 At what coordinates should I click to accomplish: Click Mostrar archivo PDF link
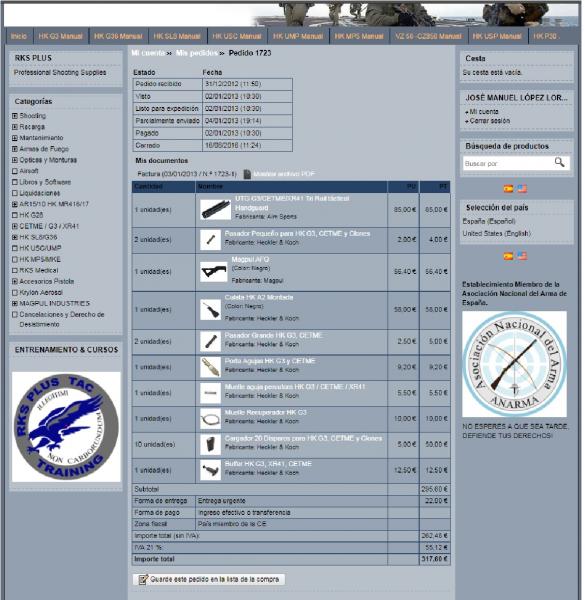tap(284, 174)
